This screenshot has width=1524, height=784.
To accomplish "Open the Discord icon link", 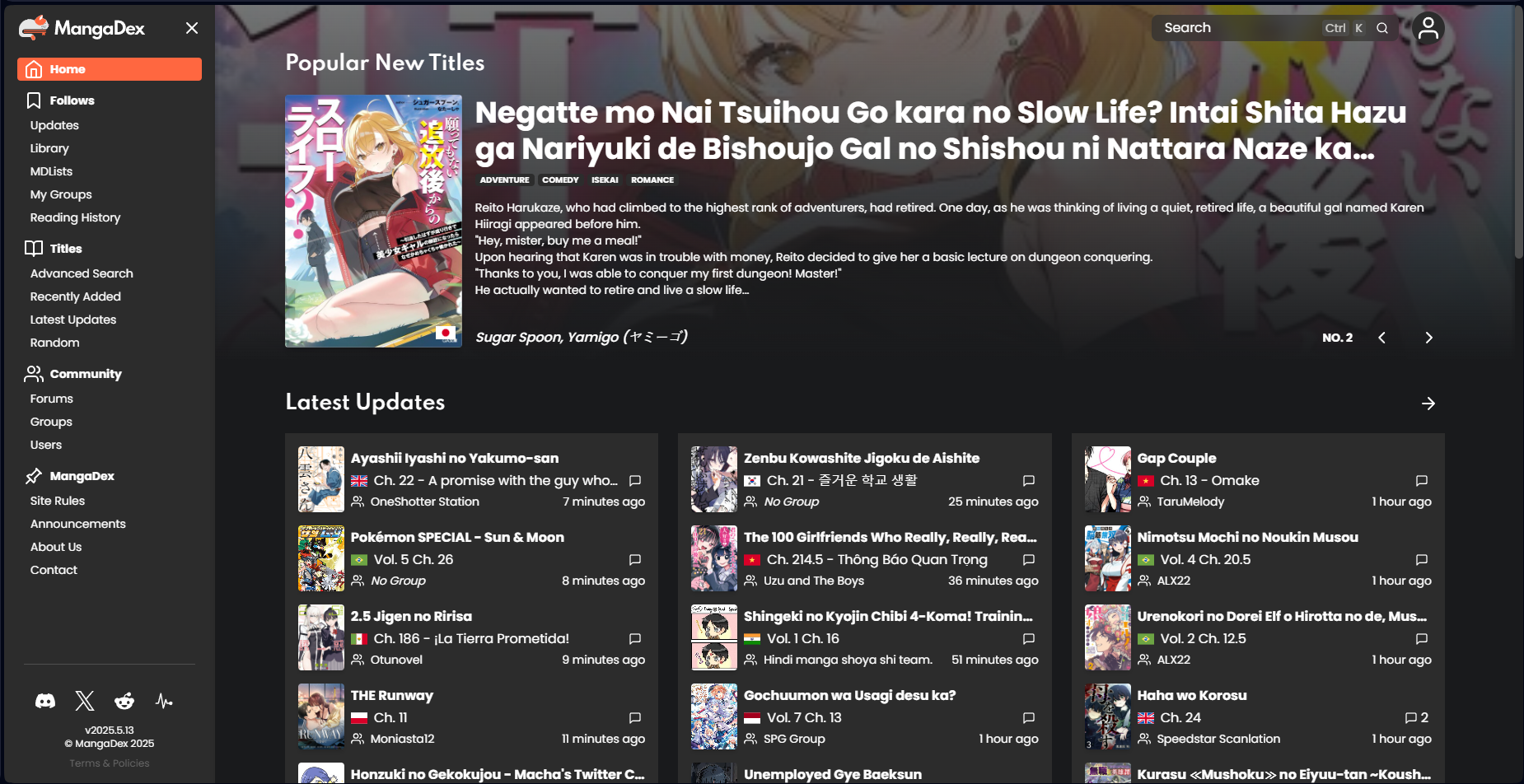I will click(x=45, y=701).
